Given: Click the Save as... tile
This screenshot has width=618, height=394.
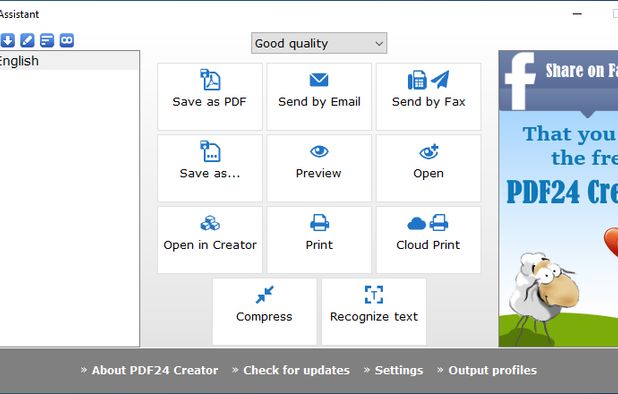Looking at the screenshot, I should coord(210,168).
